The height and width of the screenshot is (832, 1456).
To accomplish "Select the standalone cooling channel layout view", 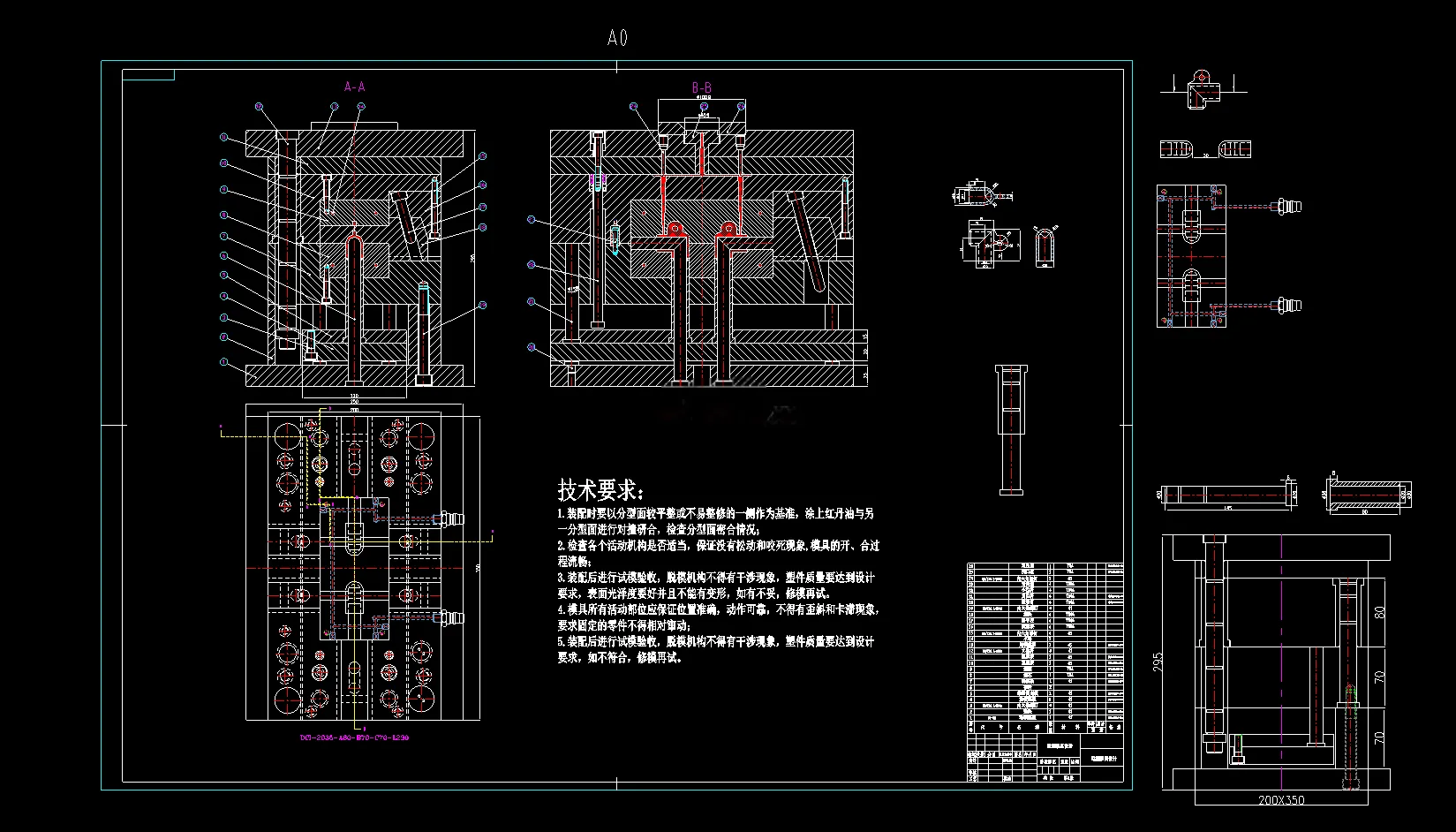I will pos(1227,256).
